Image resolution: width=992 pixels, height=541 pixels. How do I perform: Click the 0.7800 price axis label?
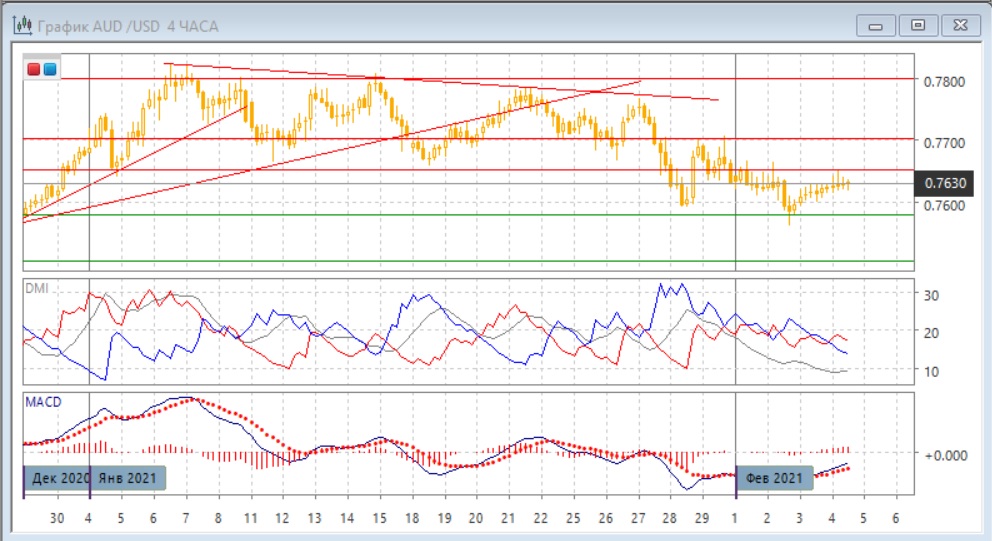[x=946, y=81]
